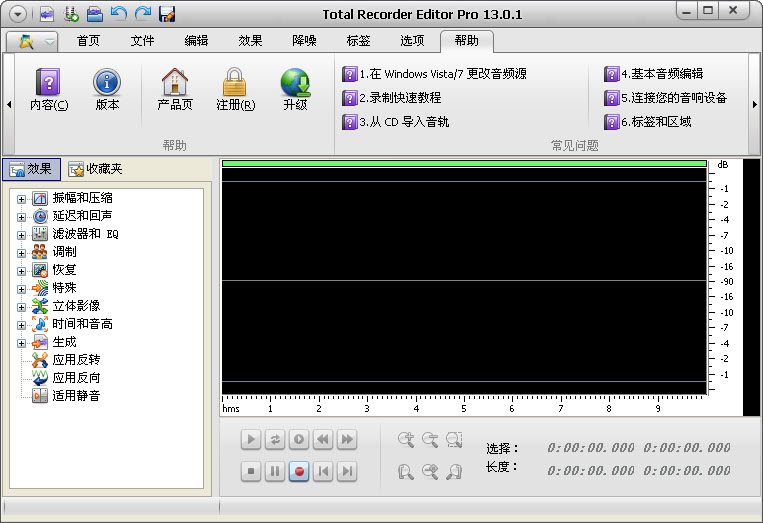The height and width of the screenshot is (523, 763).
Task: Click the save disk icon in quick toolbar
Action: (167, 14)
